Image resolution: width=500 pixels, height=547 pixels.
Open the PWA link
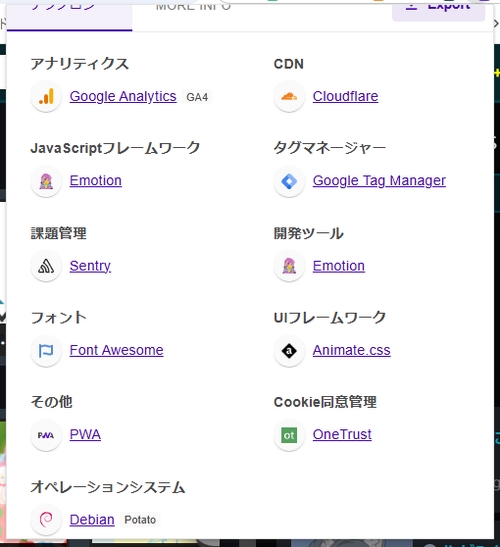pos(85,435)
